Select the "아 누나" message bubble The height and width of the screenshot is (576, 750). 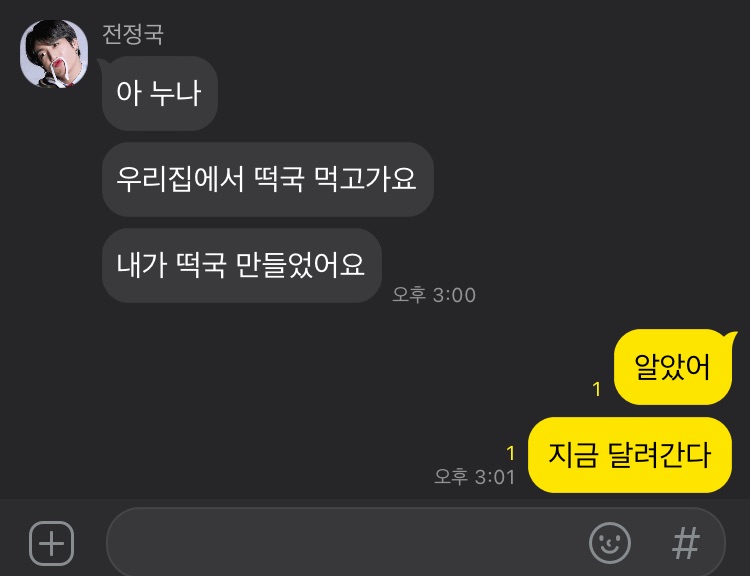click(x=160, y=93)
